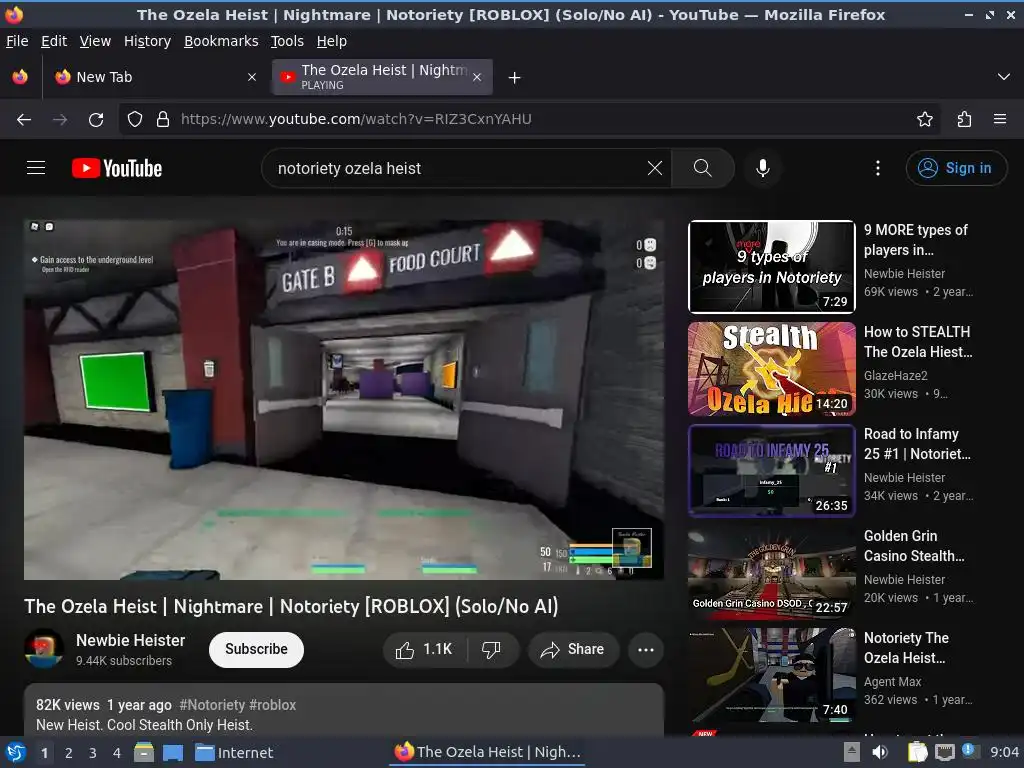Screen dimensions: 1024x768
Task: Expand the video description box
Action: click(x=344, y=710)
